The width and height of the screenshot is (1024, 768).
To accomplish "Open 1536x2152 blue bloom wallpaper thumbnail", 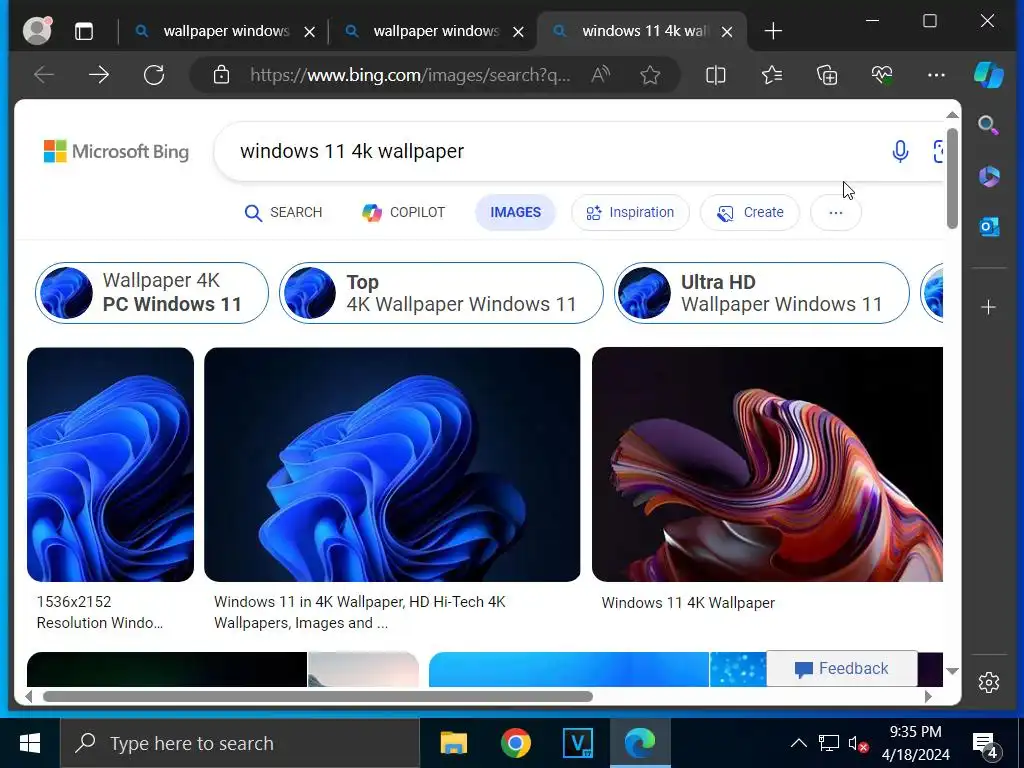I will (110, 464).
